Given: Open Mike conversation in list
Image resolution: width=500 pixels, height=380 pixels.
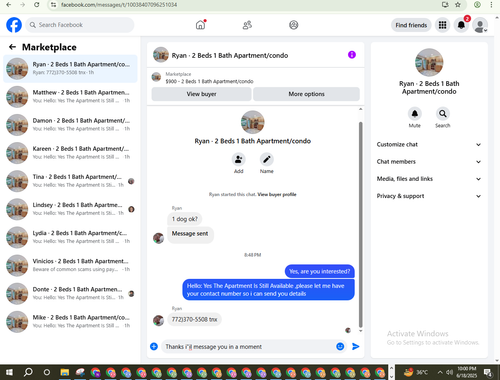Looking at the screenshot, I should coord(70,321).
